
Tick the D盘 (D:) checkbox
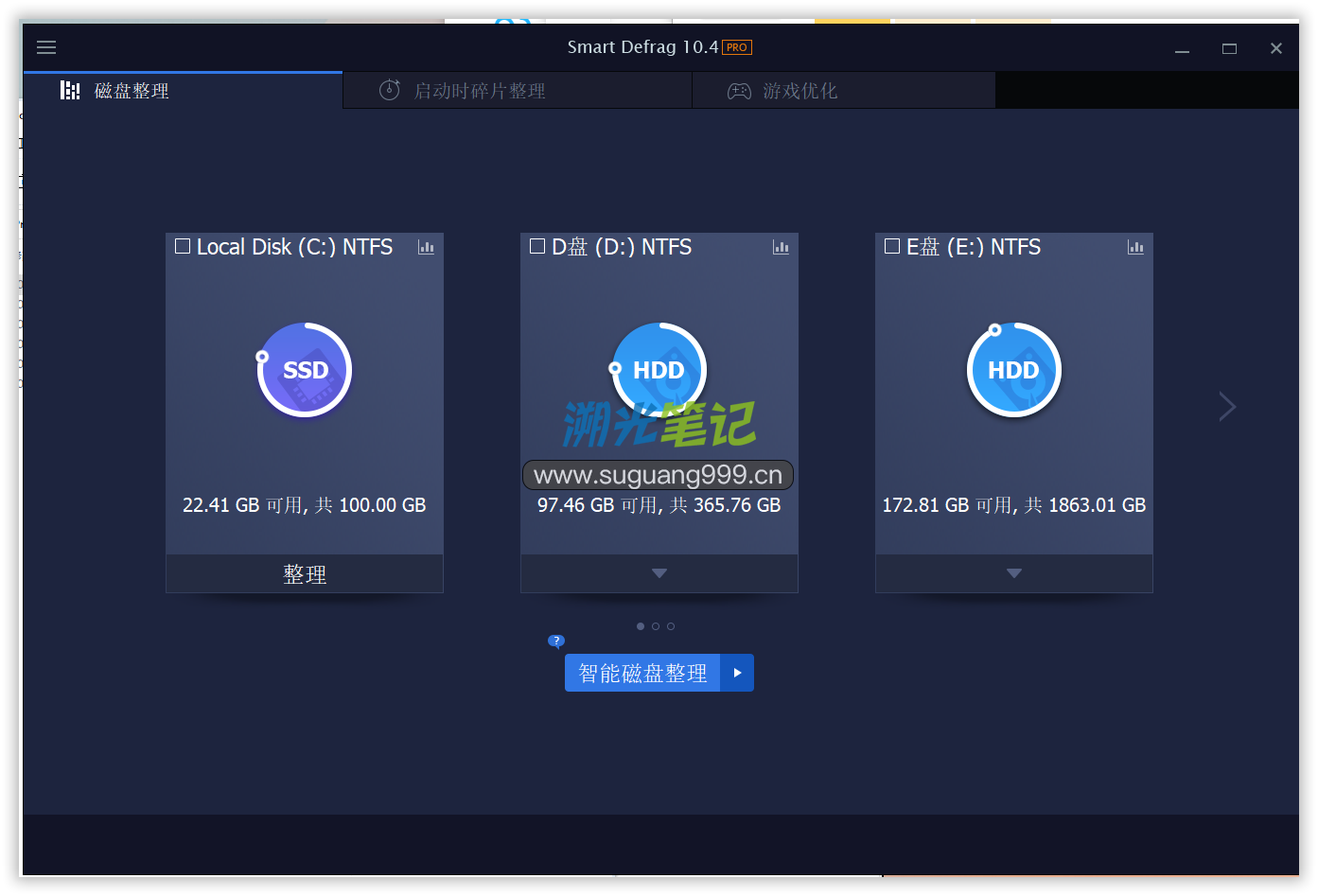(x=537, y=246)
